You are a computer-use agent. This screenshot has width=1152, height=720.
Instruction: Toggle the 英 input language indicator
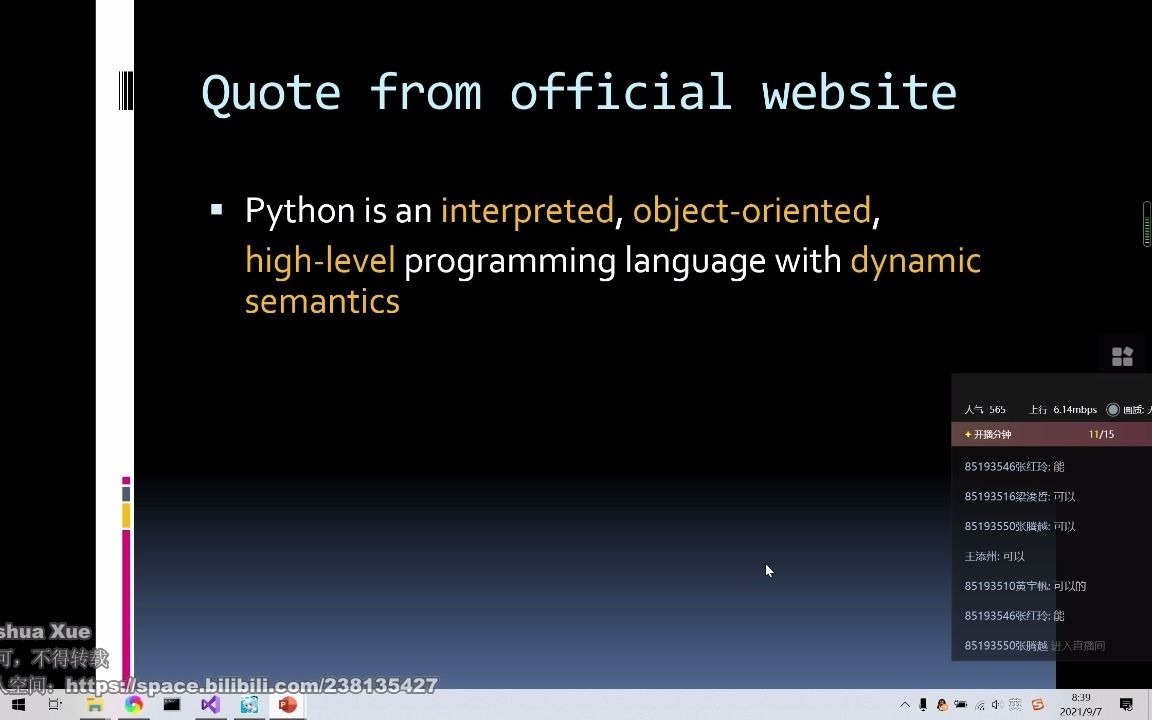point(1015,705)
